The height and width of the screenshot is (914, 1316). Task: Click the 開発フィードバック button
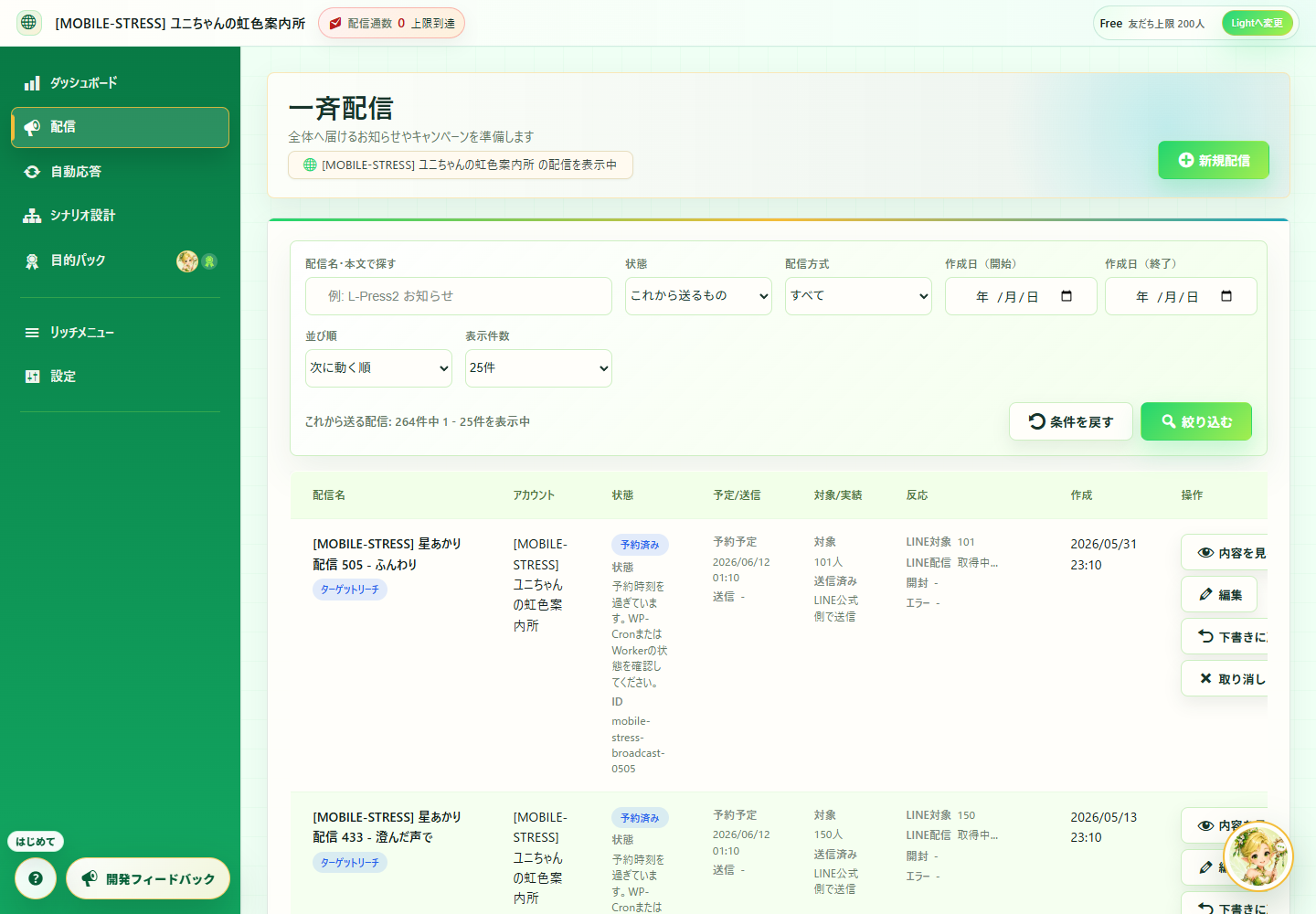coord(148,878)
